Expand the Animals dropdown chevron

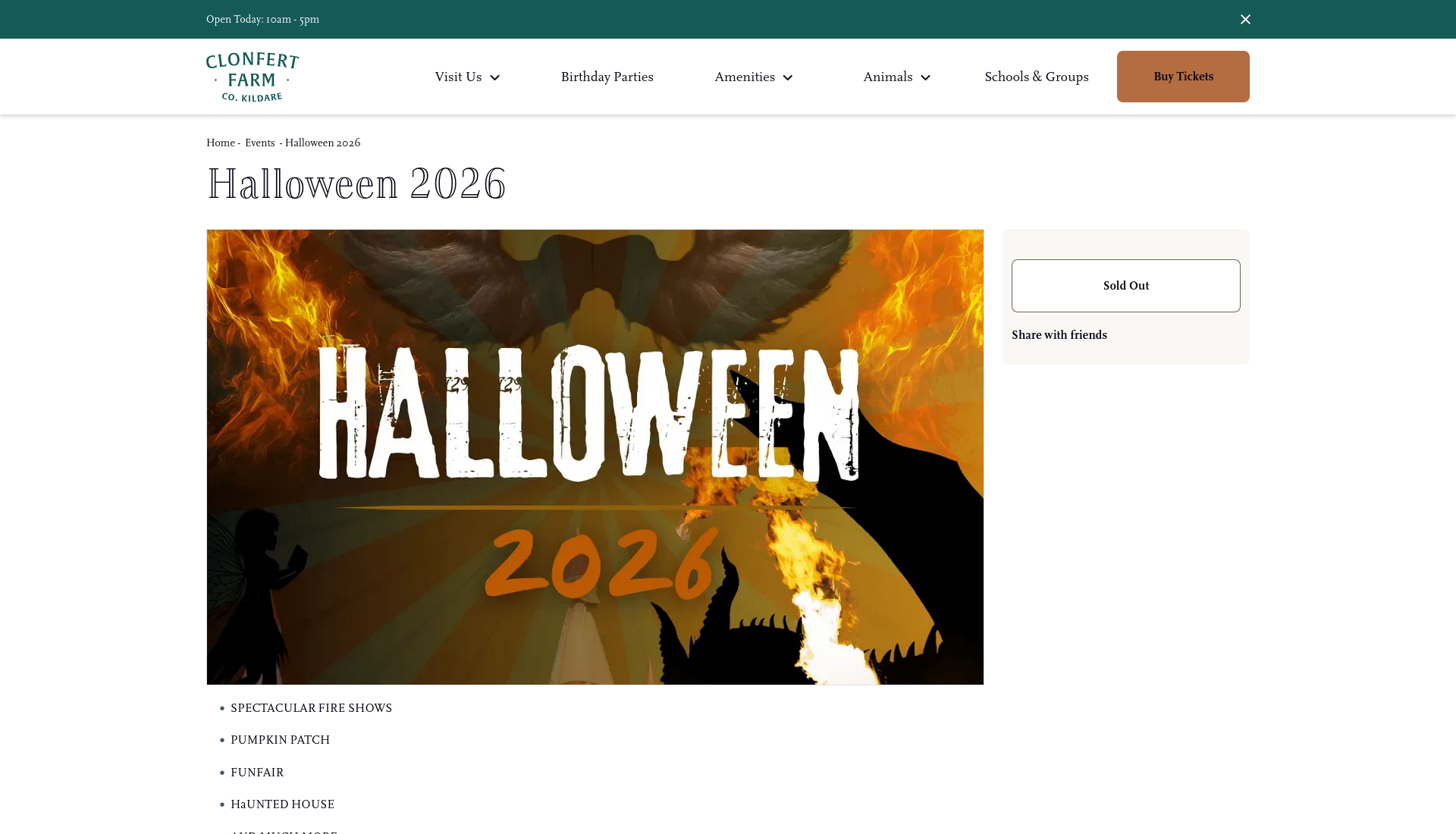point(925,77)
